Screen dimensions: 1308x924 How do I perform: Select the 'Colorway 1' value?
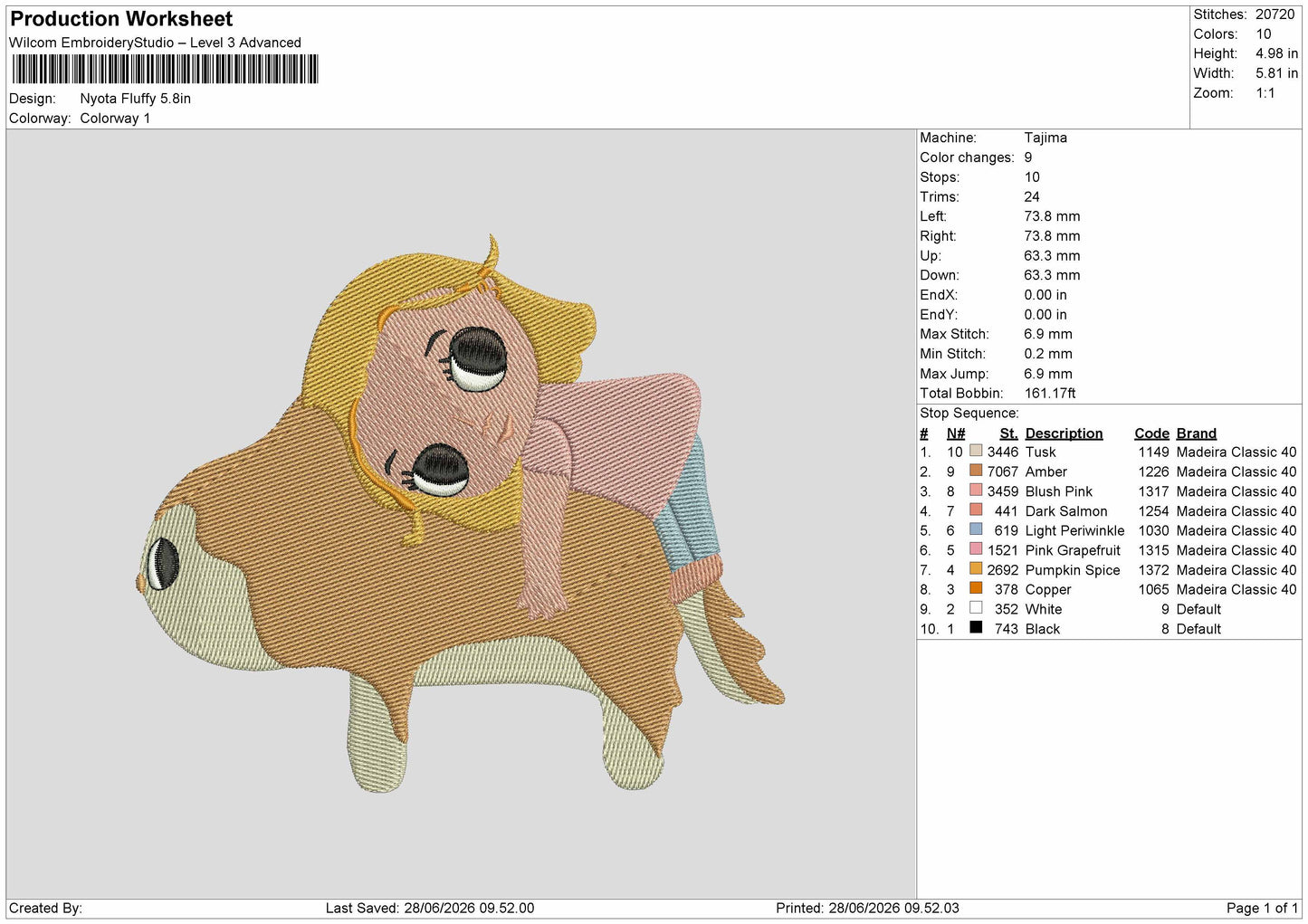coord(115,119)
